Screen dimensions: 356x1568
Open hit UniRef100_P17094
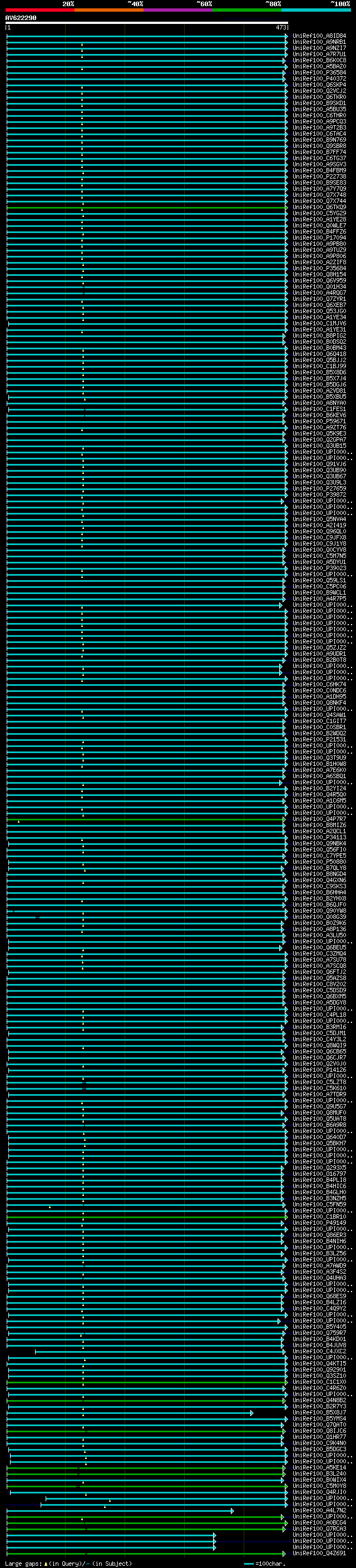(x=319, y=238)
